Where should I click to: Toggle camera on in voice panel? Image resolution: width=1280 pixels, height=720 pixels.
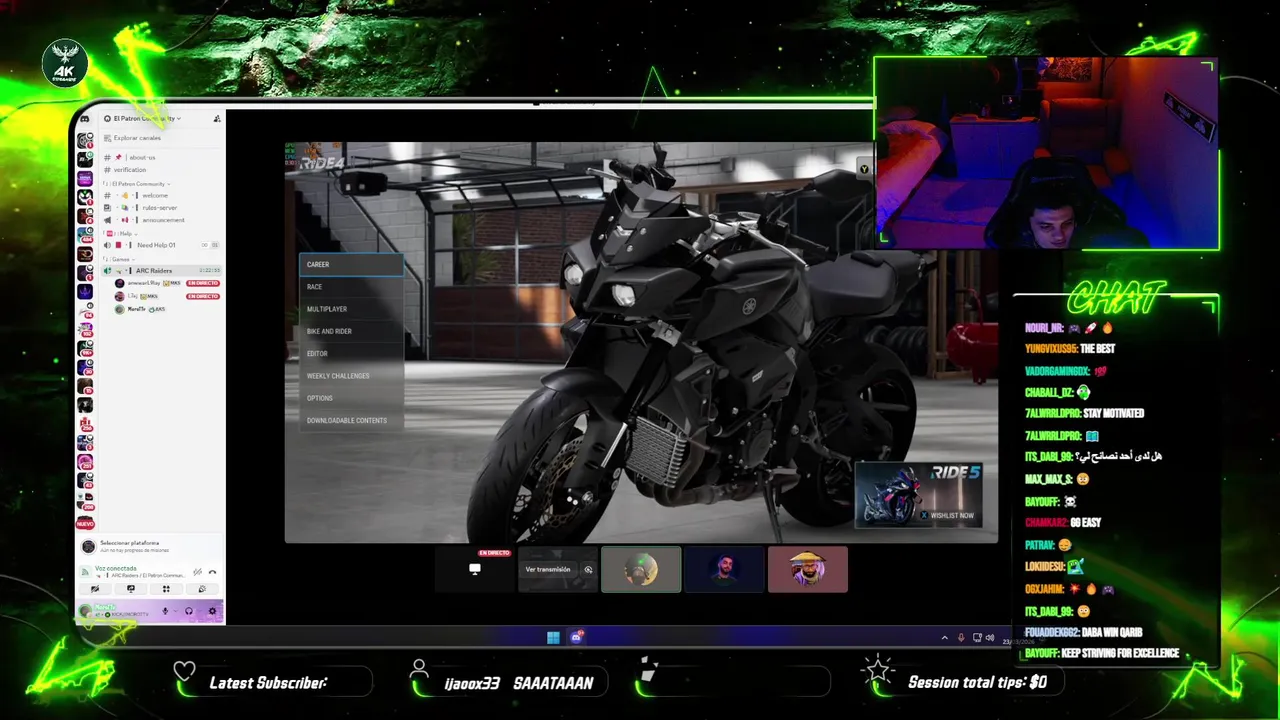(x=95, y=589)
